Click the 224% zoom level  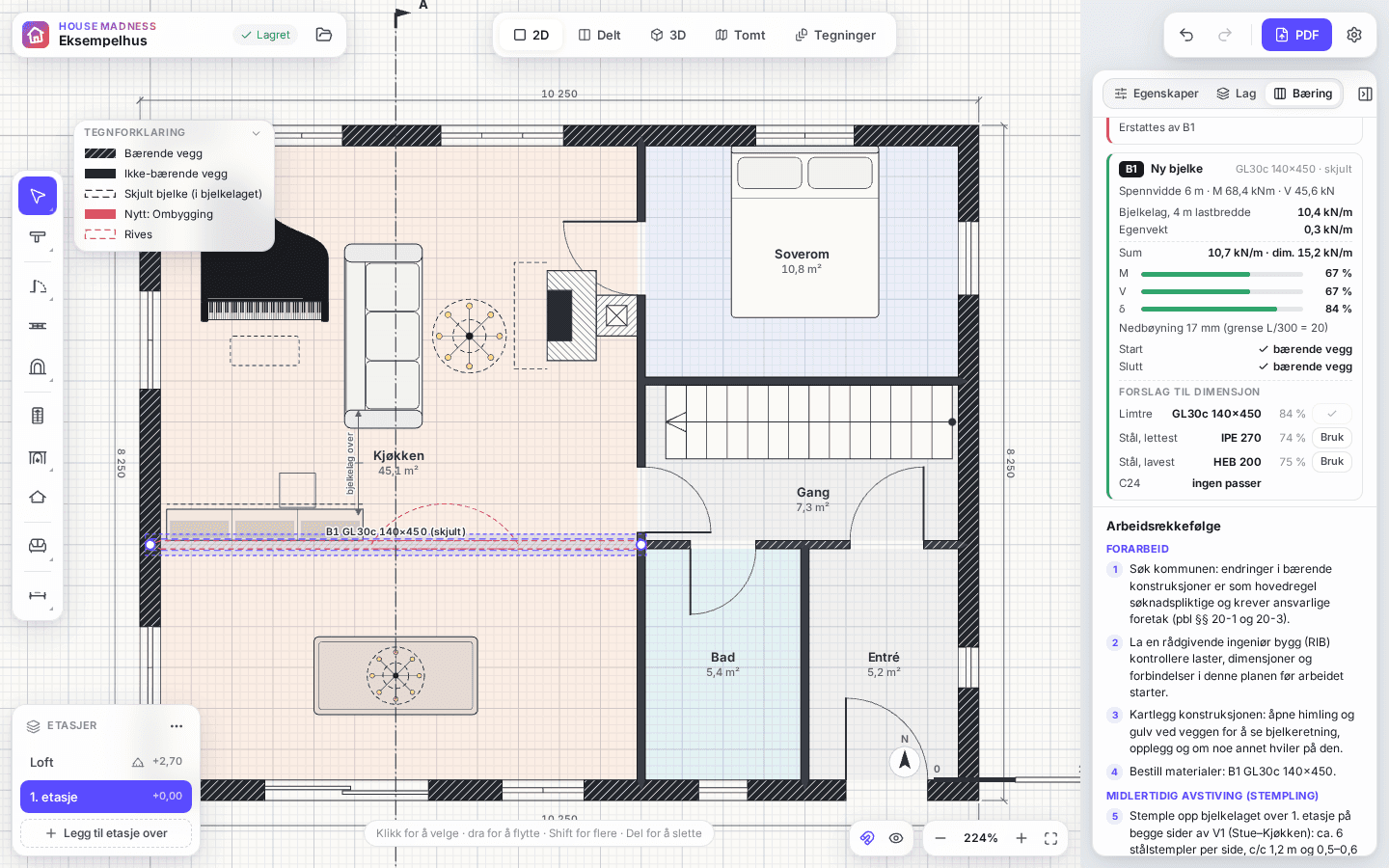(x=981, y=838)
